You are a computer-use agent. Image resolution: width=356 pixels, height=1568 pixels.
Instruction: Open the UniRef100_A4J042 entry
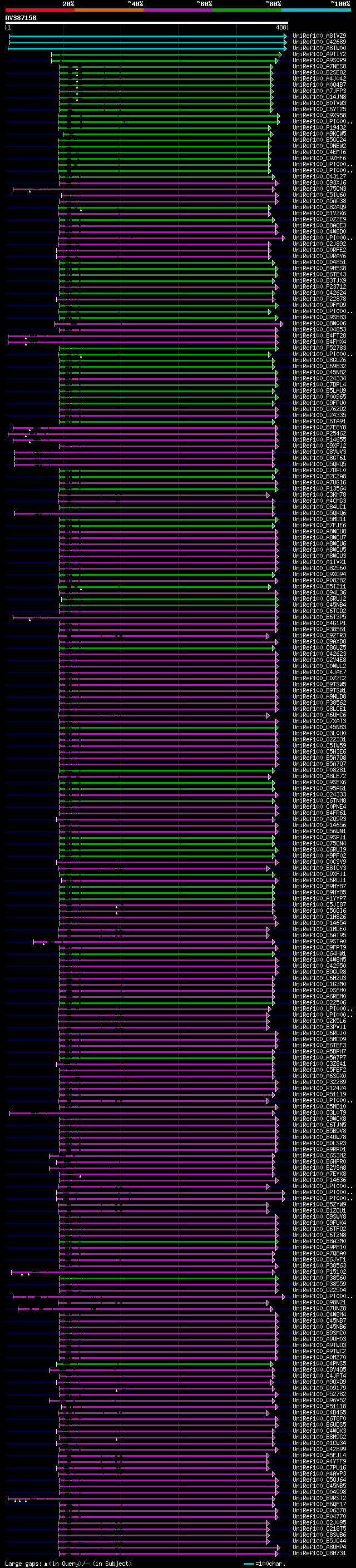tap(319, 78)
